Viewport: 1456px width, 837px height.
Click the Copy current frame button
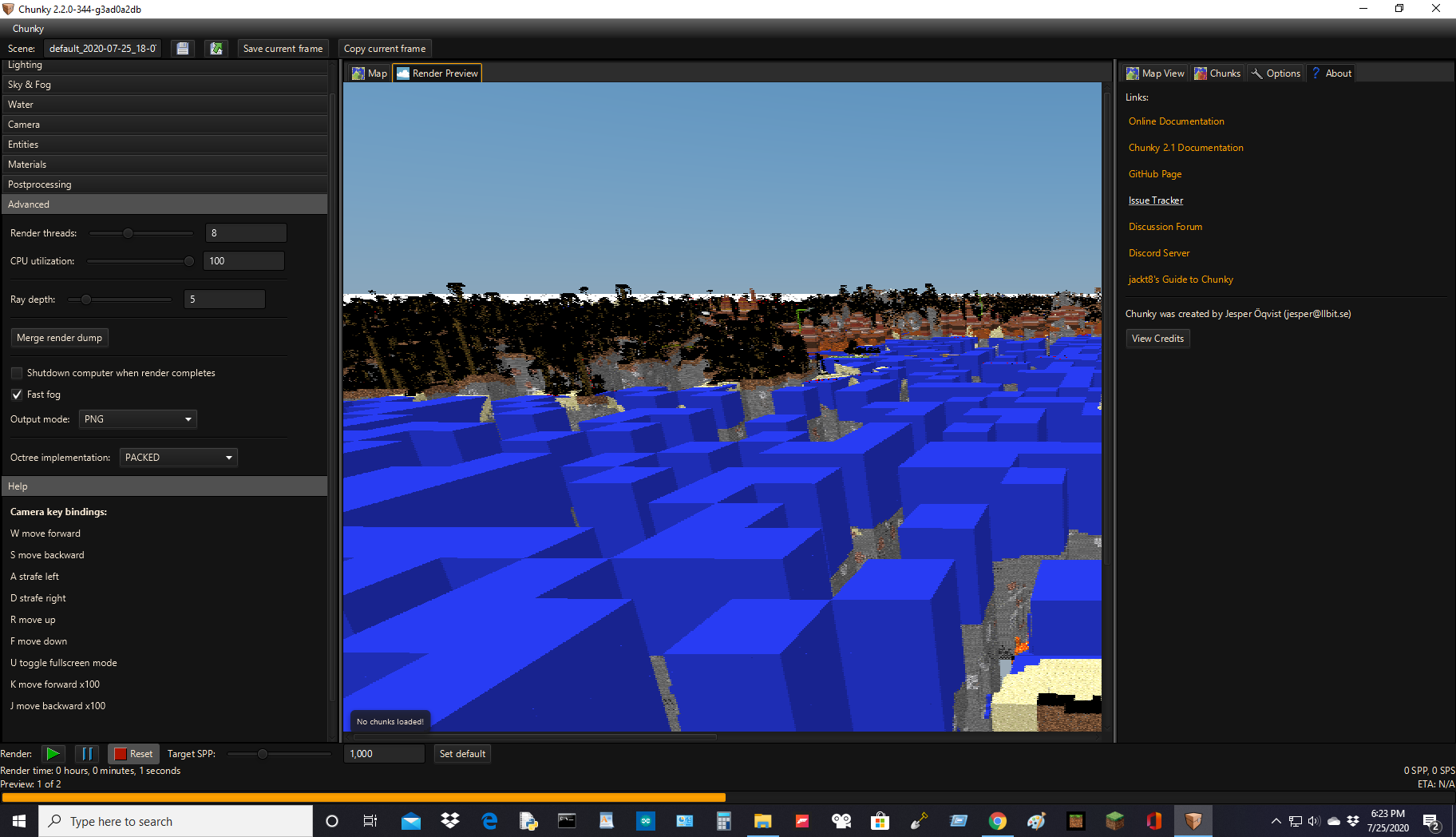[384, 48]
